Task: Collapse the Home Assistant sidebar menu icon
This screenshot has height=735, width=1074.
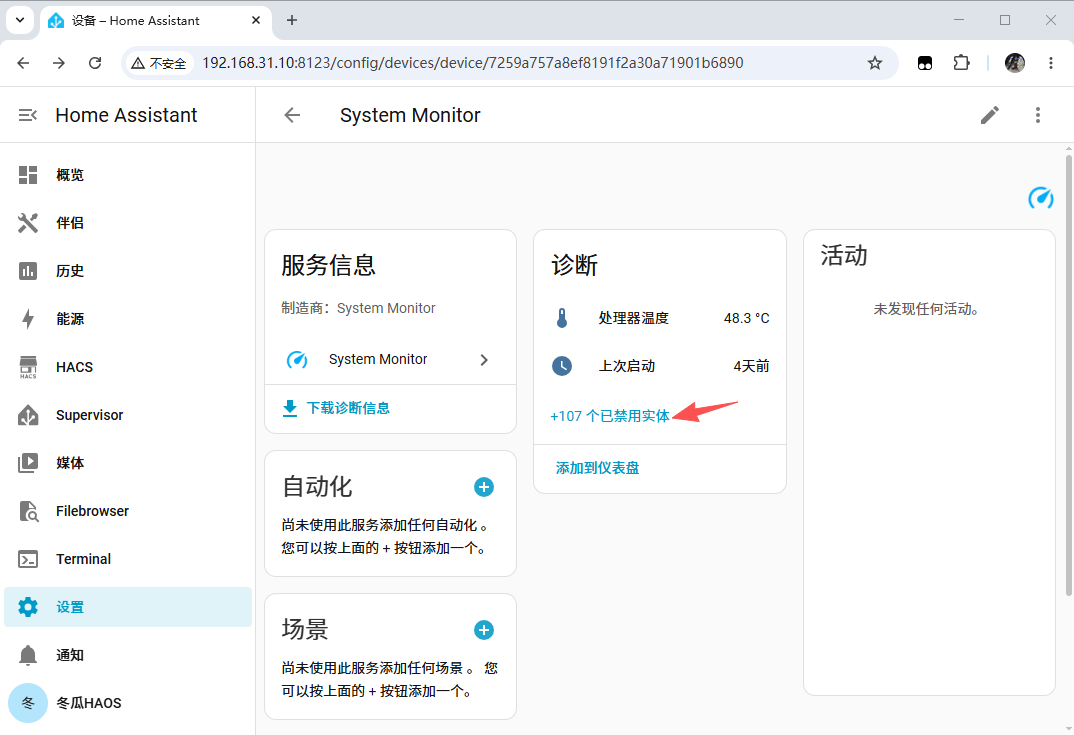Action: coord(27,115)
